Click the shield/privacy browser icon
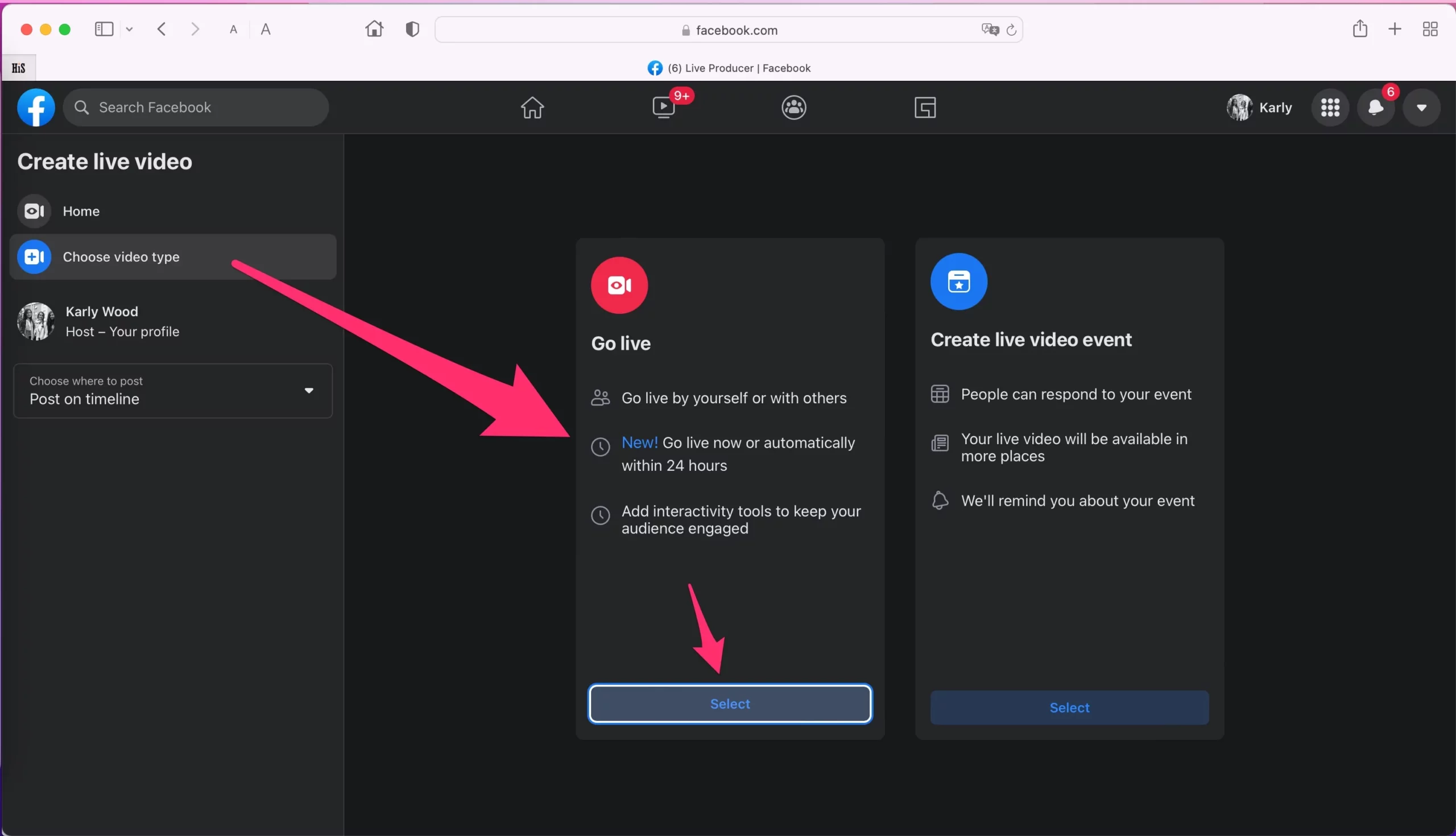The image size is (1456, 836). click(412, 28)
